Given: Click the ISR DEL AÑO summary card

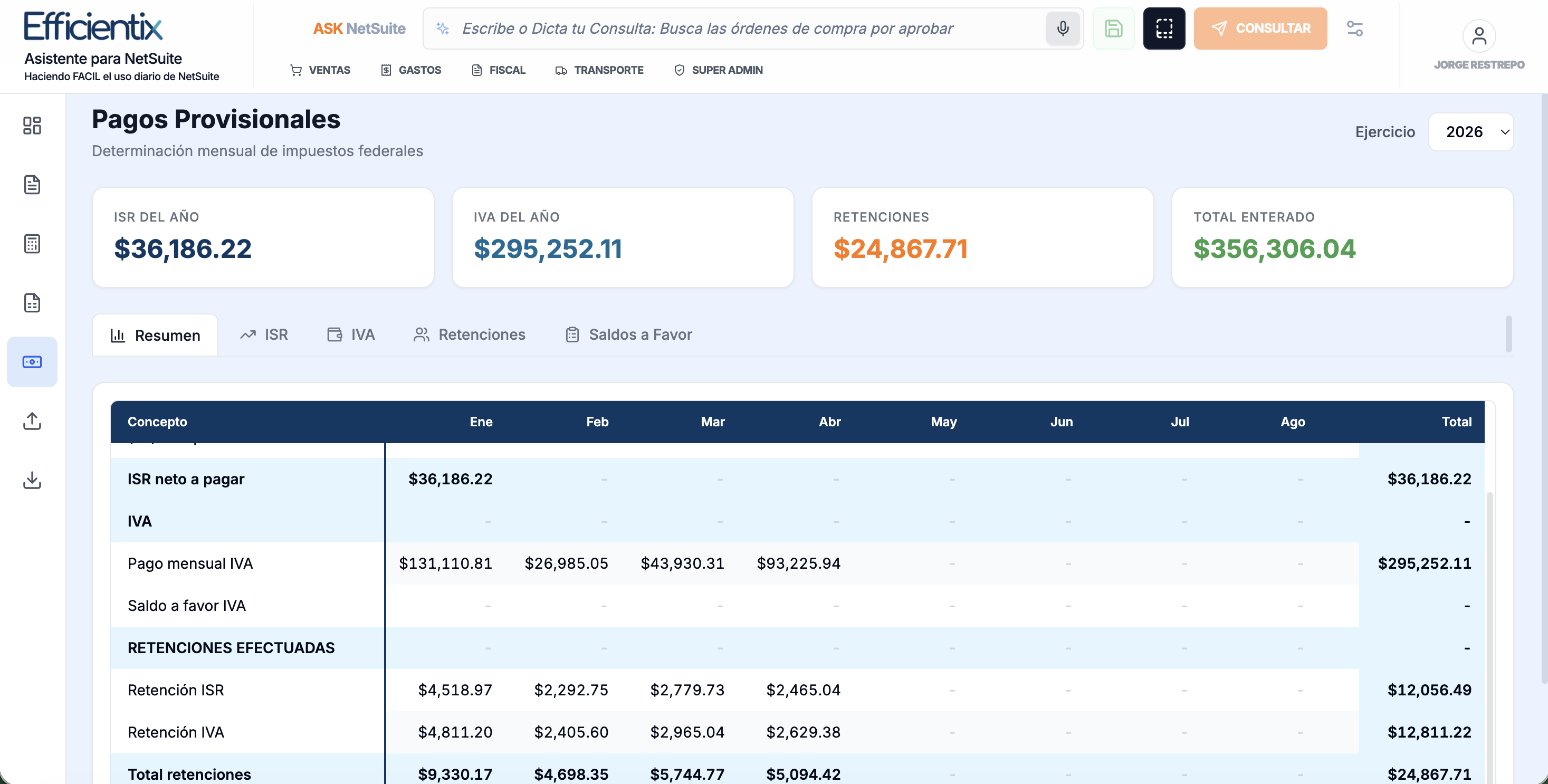Looking at the screenshot, I should [263, 237].
